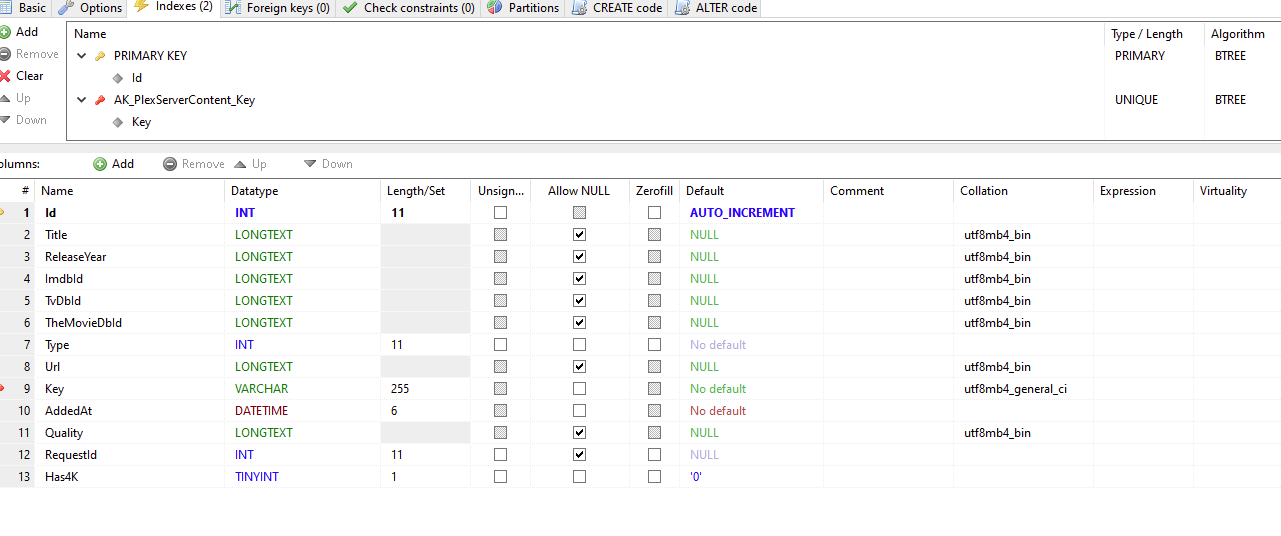The image size is (1281, 536).
Task: Click the '0' default of Has4K
Action: click(x=696, y=477)
